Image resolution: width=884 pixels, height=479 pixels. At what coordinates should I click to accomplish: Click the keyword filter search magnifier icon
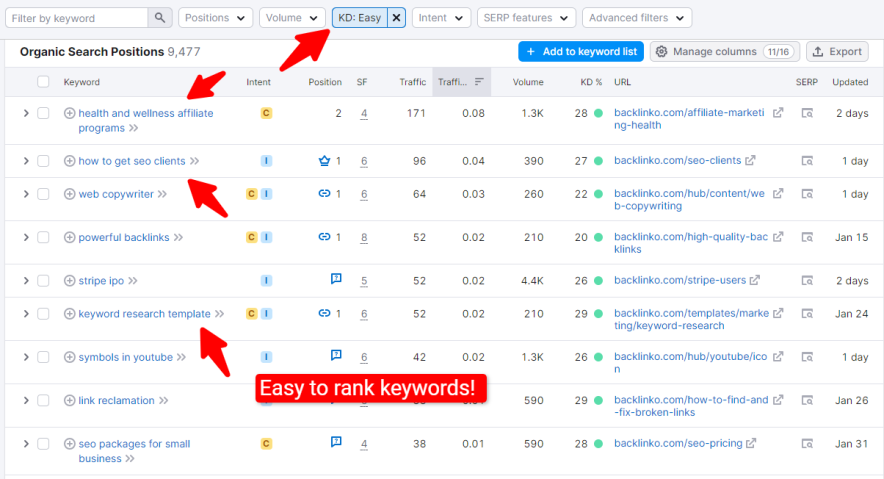click(160, 17)
